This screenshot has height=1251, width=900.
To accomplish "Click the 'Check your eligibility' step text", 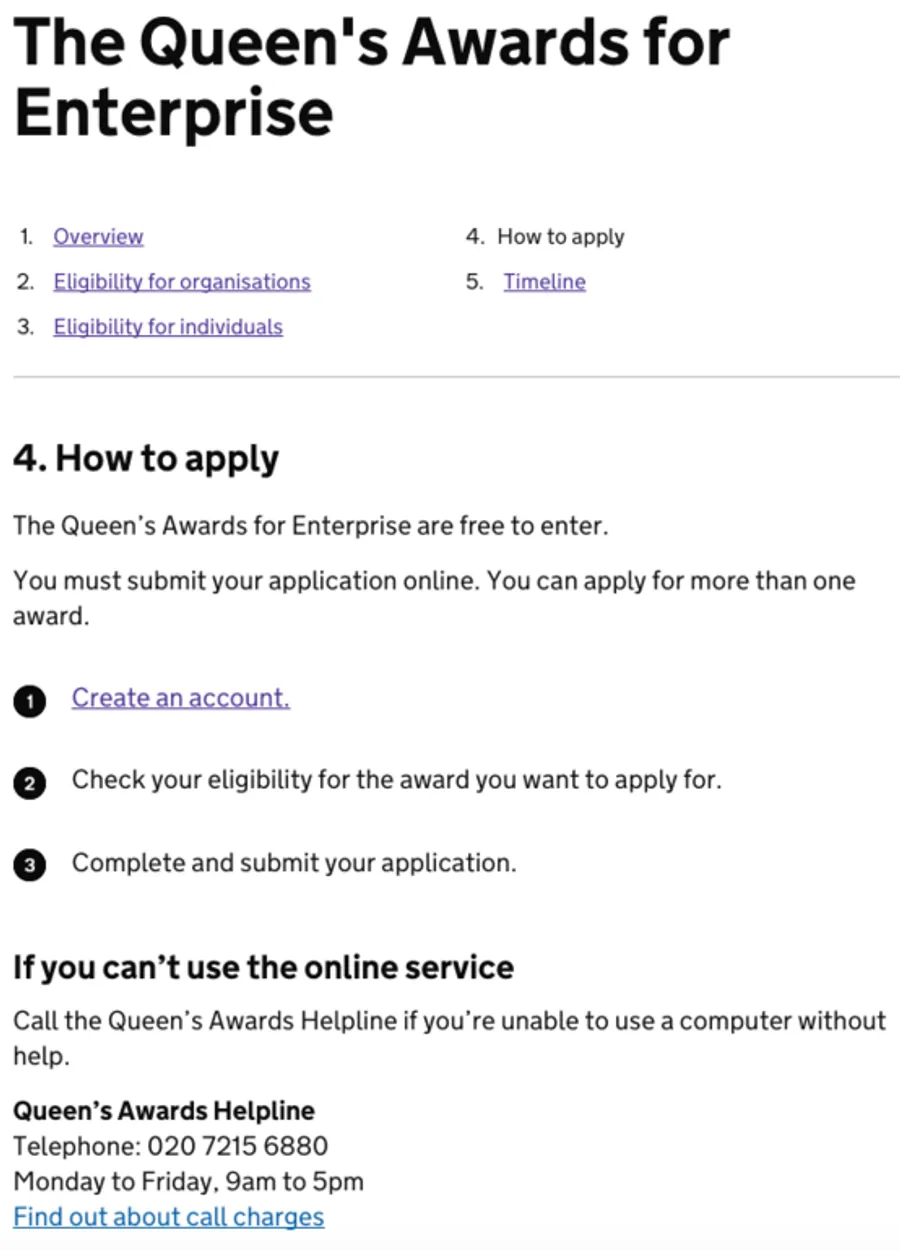I will (x=396, y=780).
